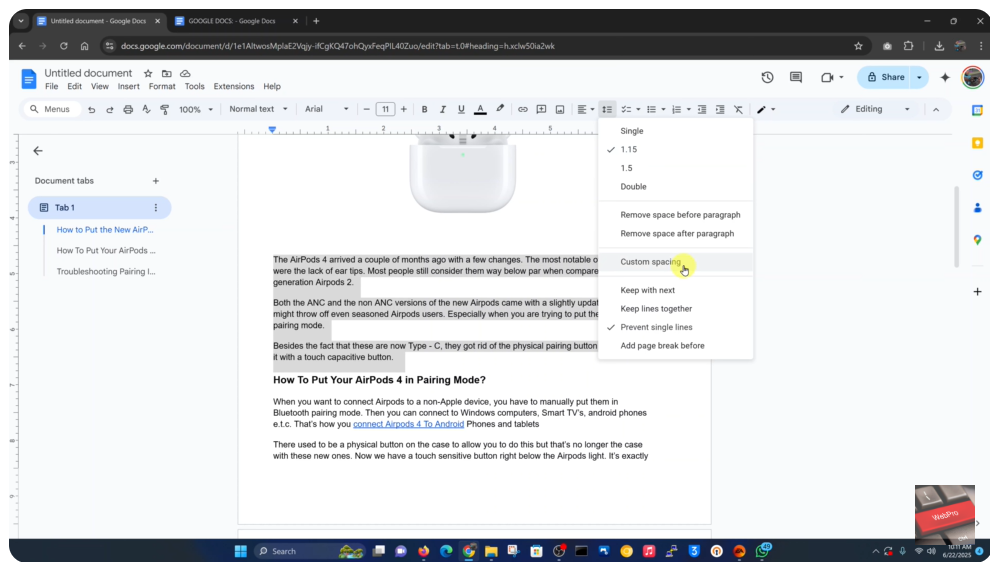The image size is (990, 562).
Task: Click the bulleted list icon
Action: pos(652,109)
